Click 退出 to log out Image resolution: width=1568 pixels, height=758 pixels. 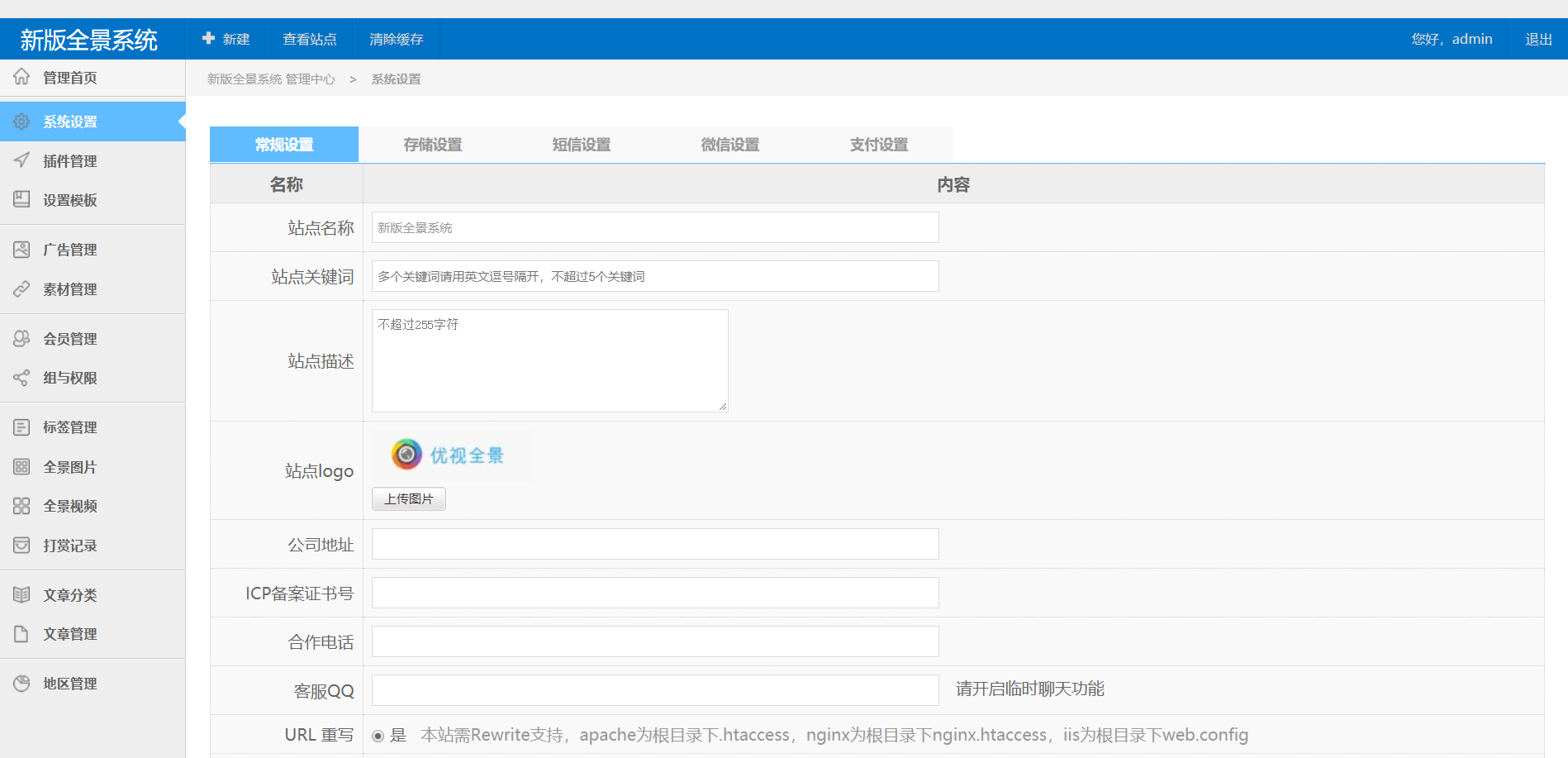tap(1538, 39)
